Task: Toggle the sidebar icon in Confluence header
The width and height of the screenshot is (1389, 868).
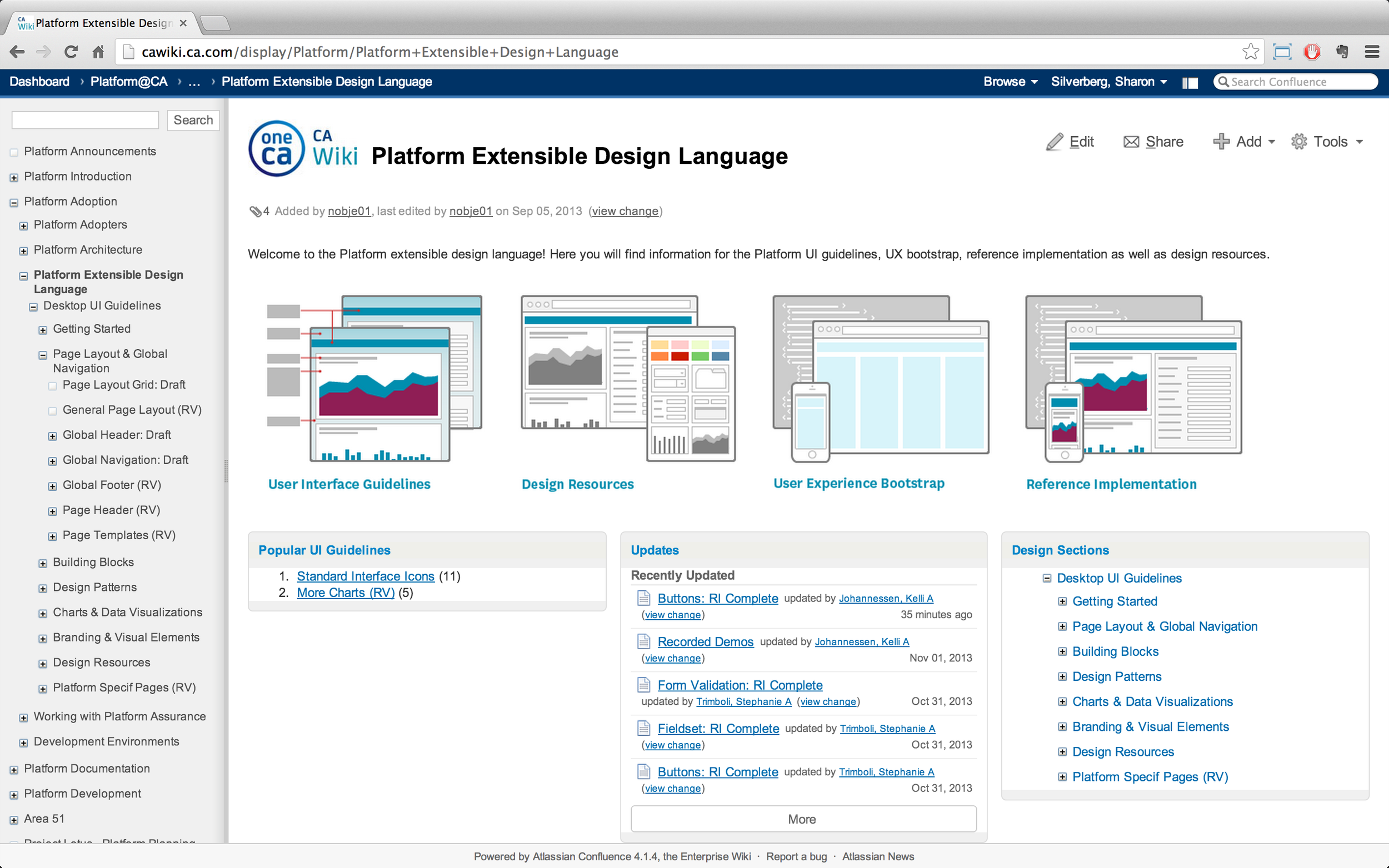Action: (x=1190, y=83)
